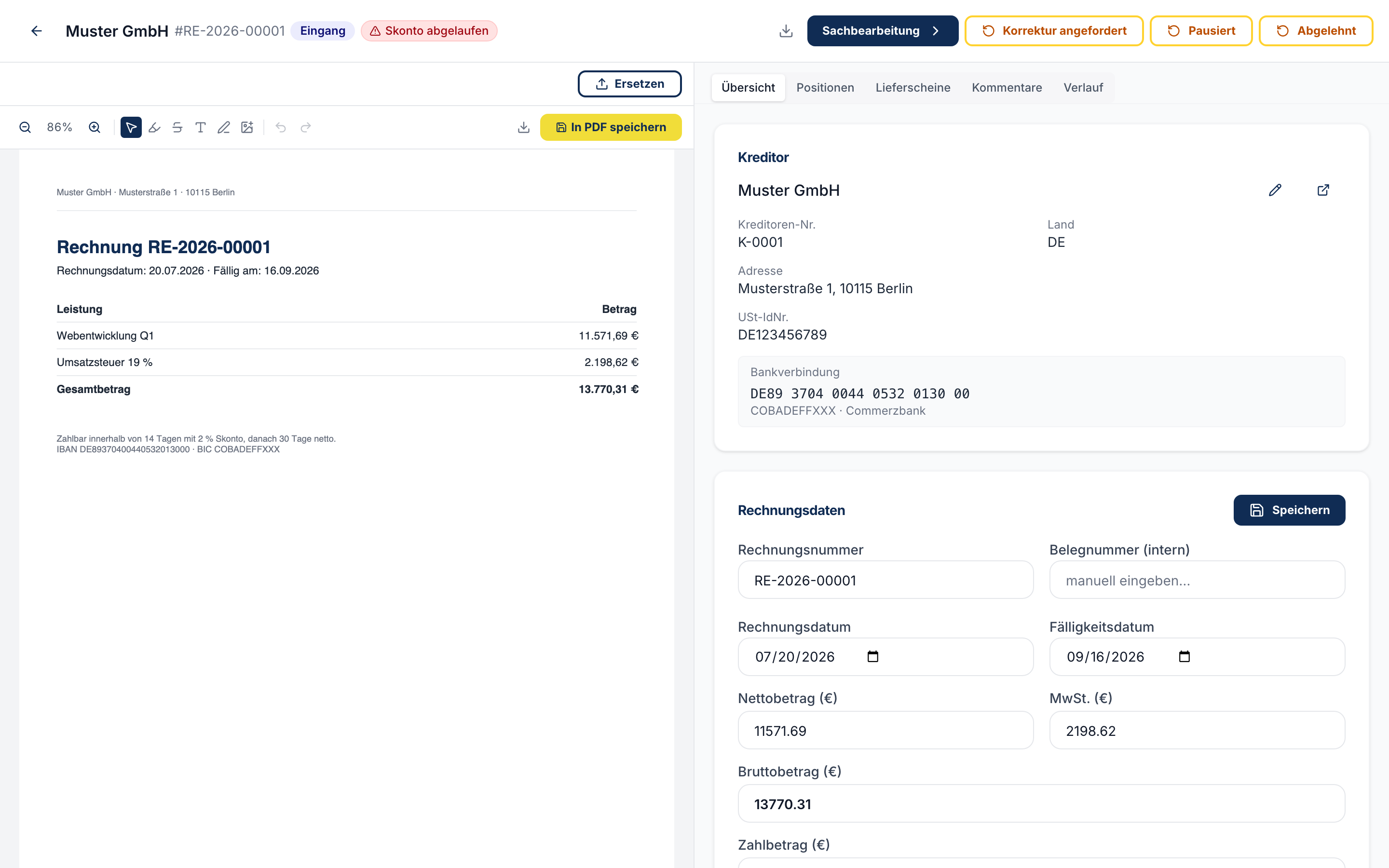Select the highlighter tool
Viewport: 1389px width, 868px height.
(154, 127)
